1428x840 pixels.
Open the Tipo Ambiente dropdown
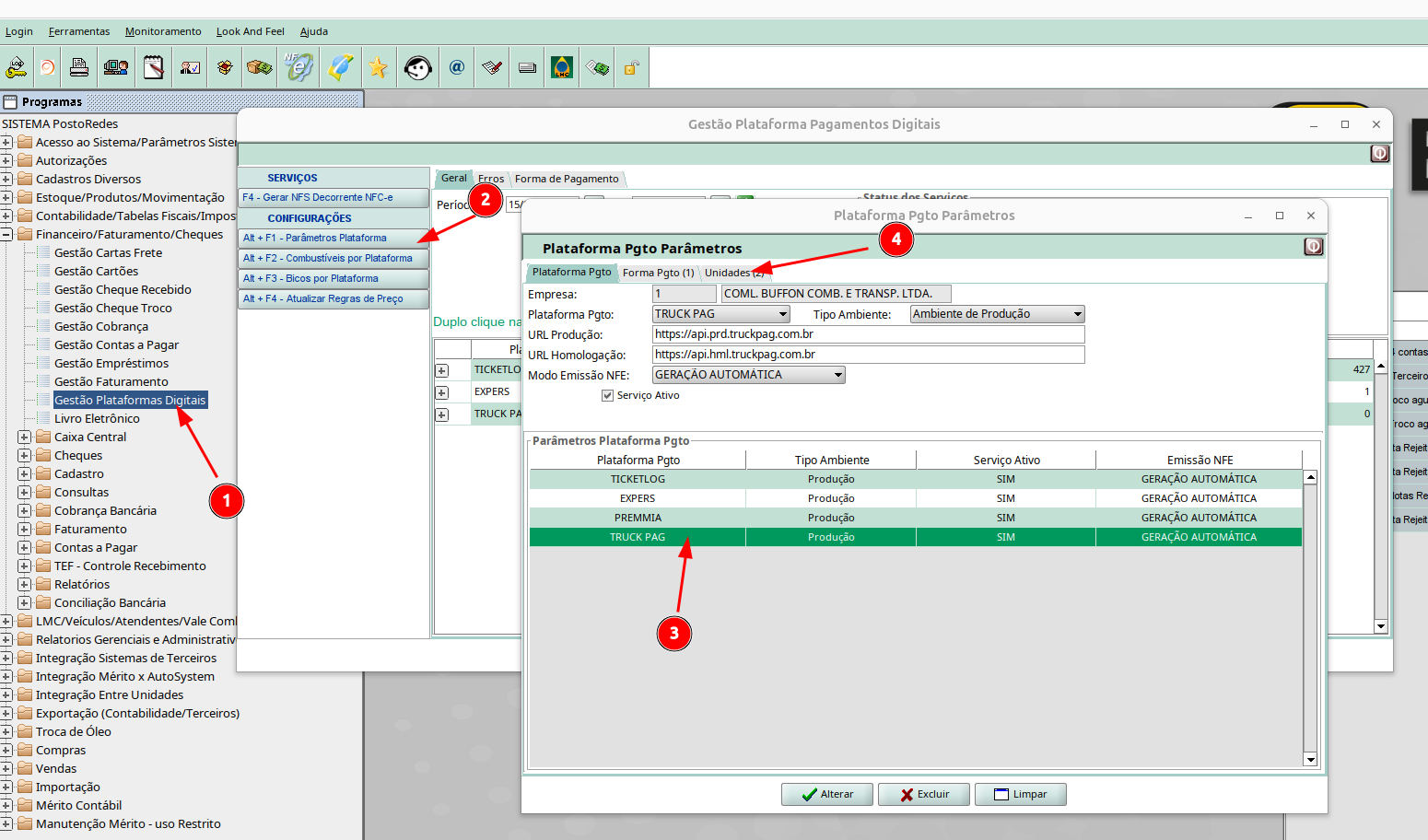1077,315
